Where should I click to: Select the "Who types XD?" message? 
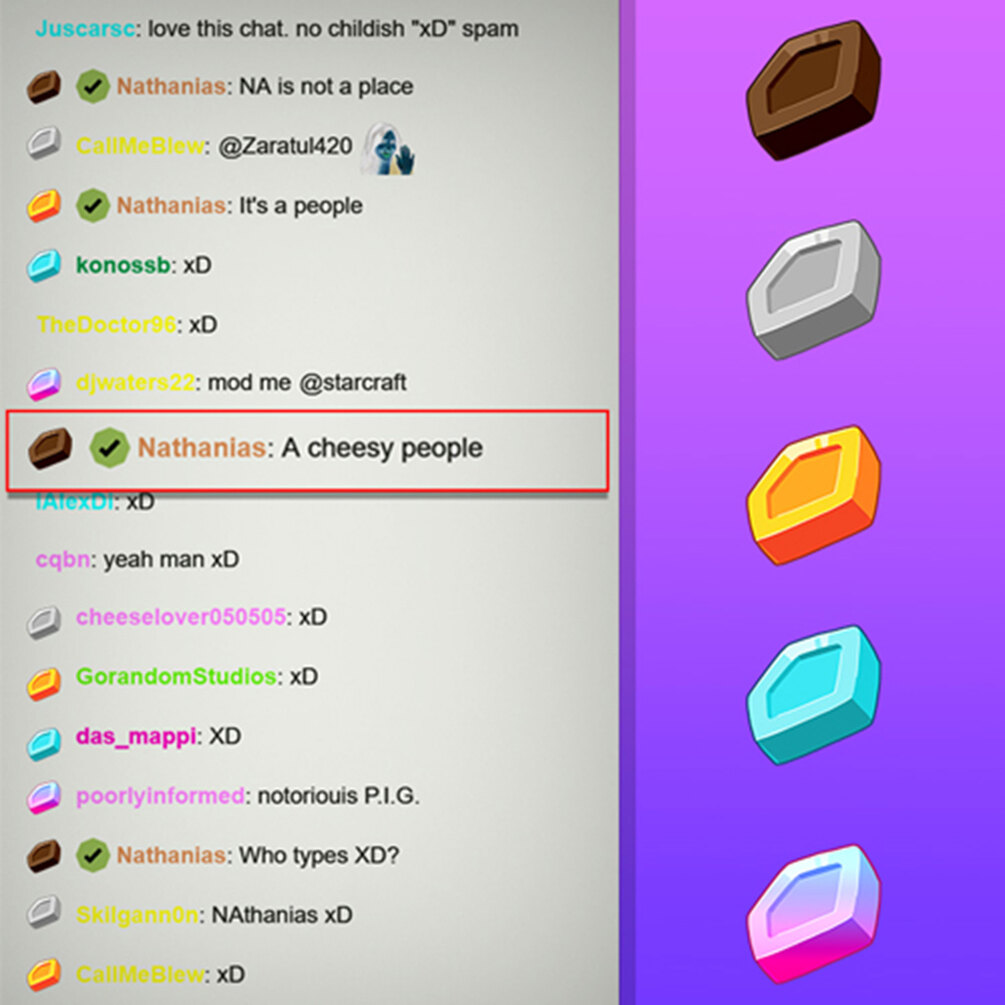pos(319,856)
